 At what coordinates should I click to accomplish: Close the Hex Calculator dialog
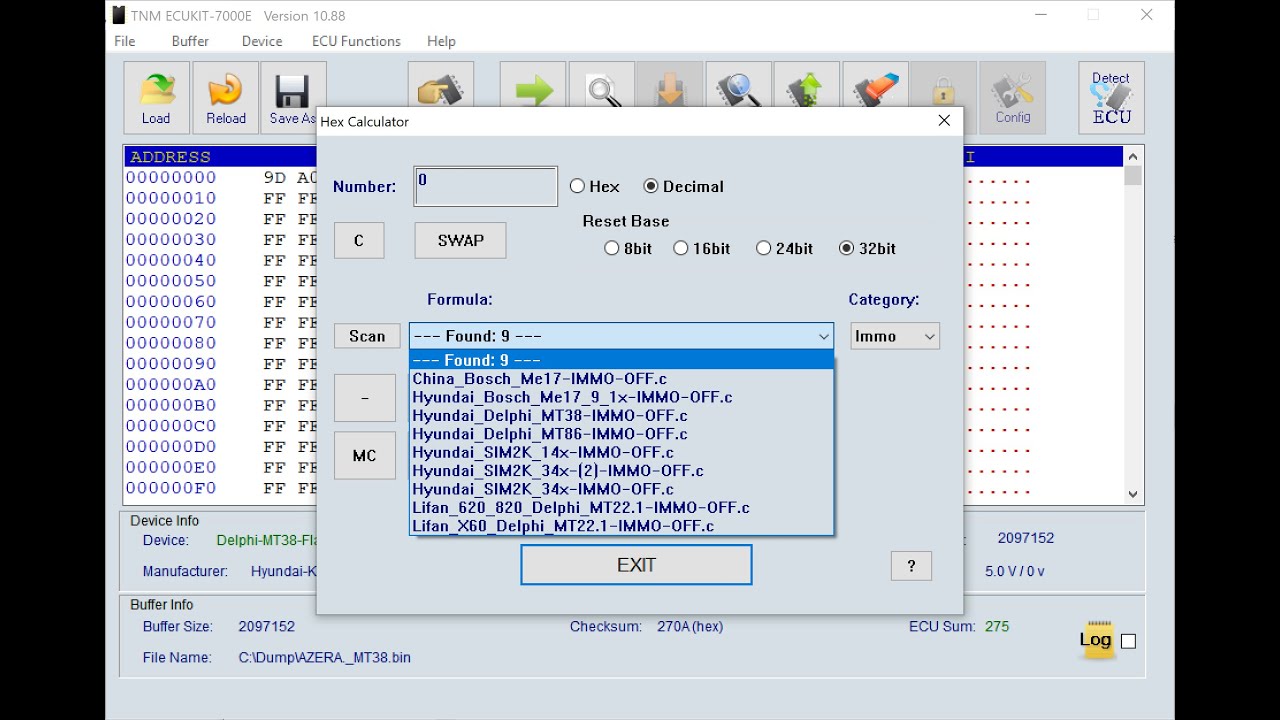(x=944, y=121)
